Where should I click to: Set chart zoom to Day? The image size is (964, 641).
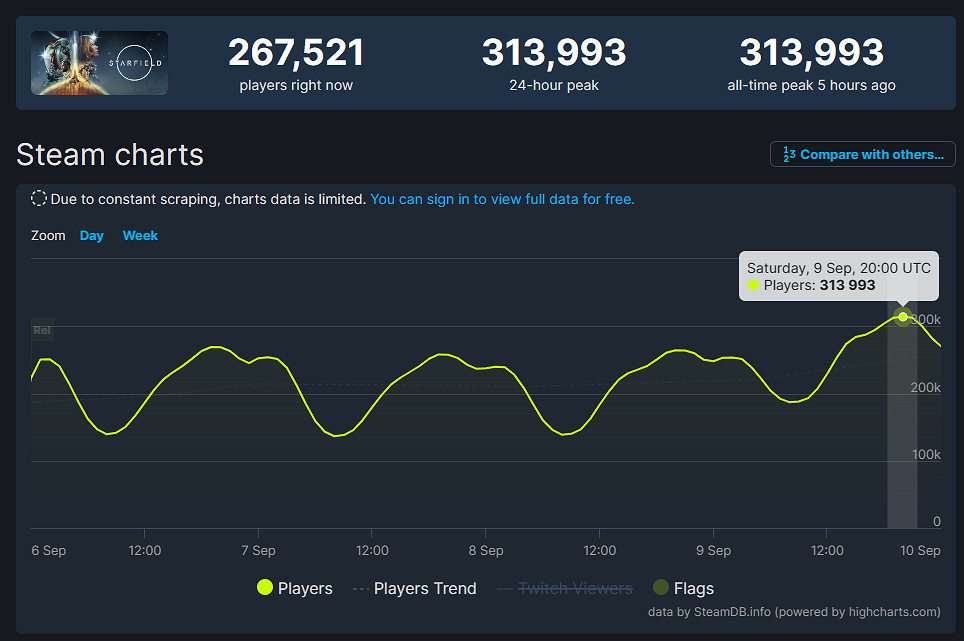coord(92,236)
